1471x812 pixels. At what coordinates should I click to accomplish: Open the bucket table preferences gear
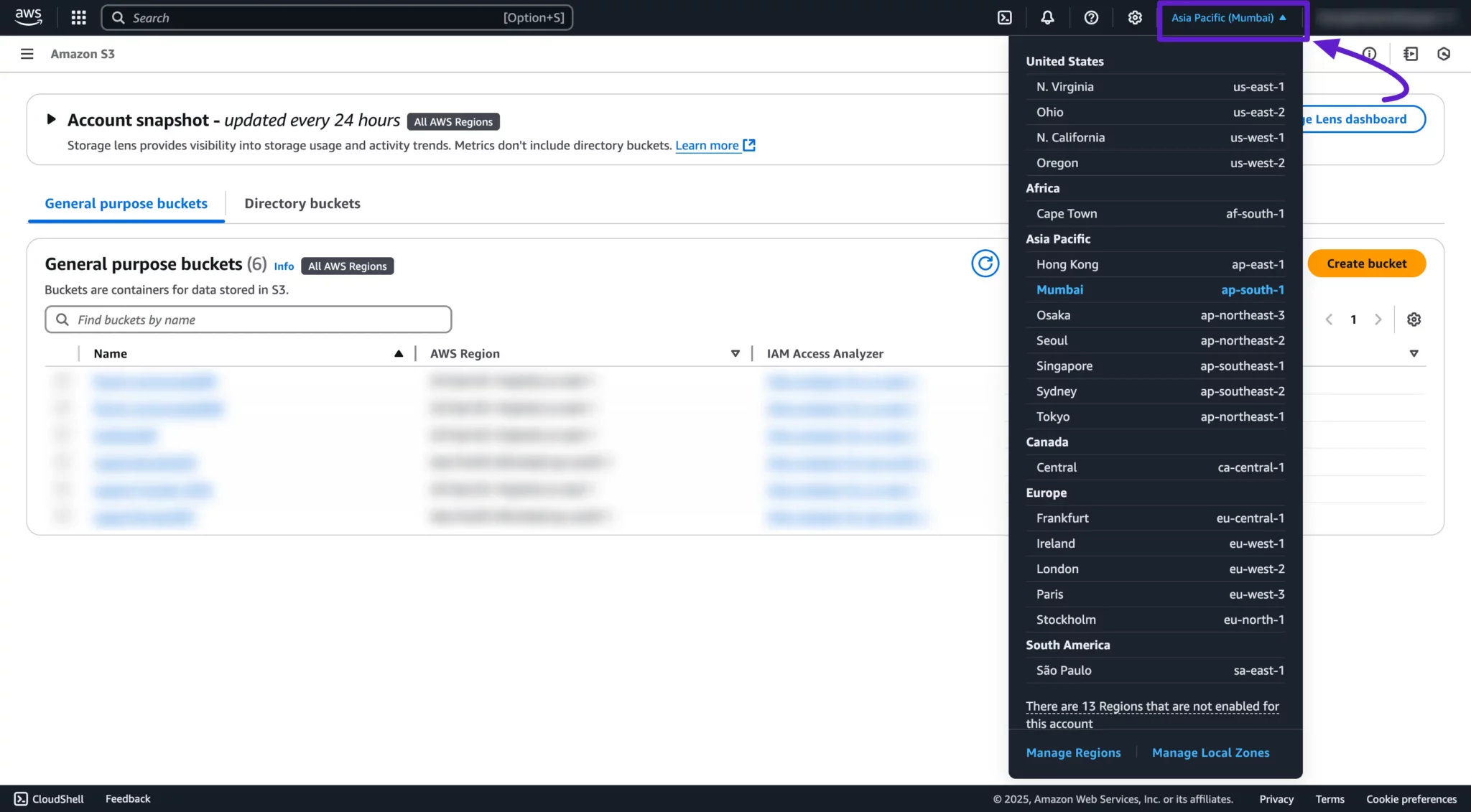point(1414,319)
